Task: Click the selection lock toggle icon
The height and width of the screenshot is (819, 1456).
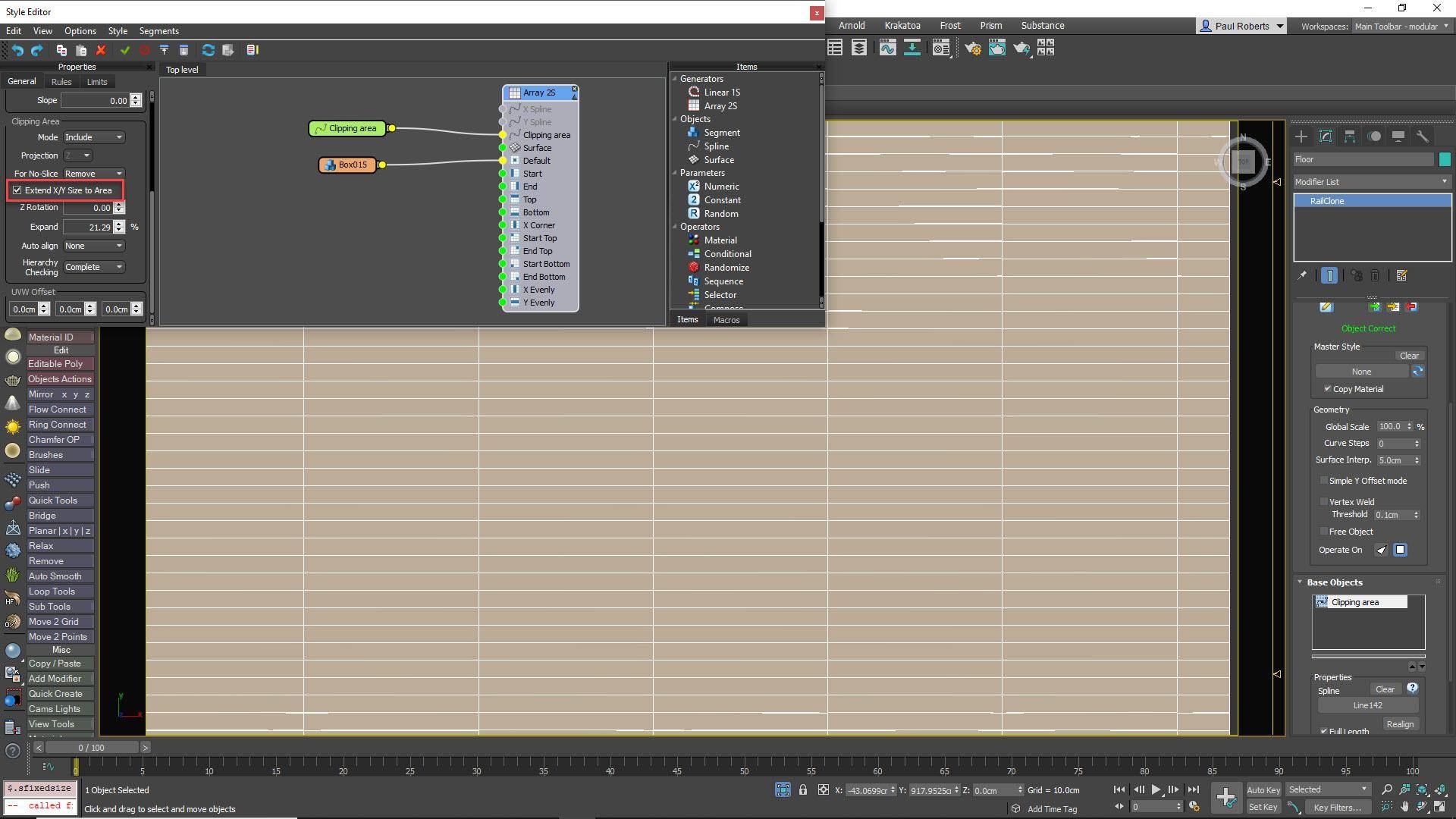Action: (x=802, y=790)
